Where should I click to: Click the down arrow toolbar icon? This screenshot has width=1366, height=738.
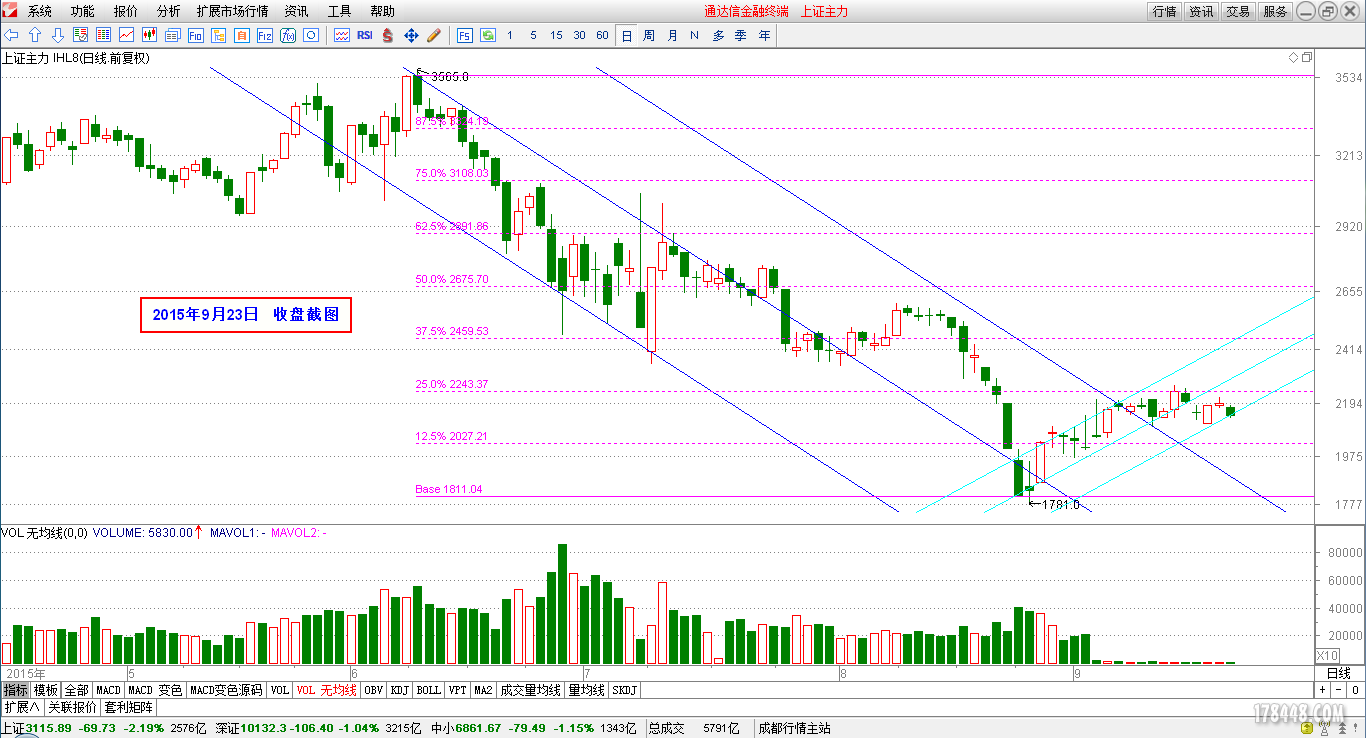pyautogui.click(x=57, y=35)
